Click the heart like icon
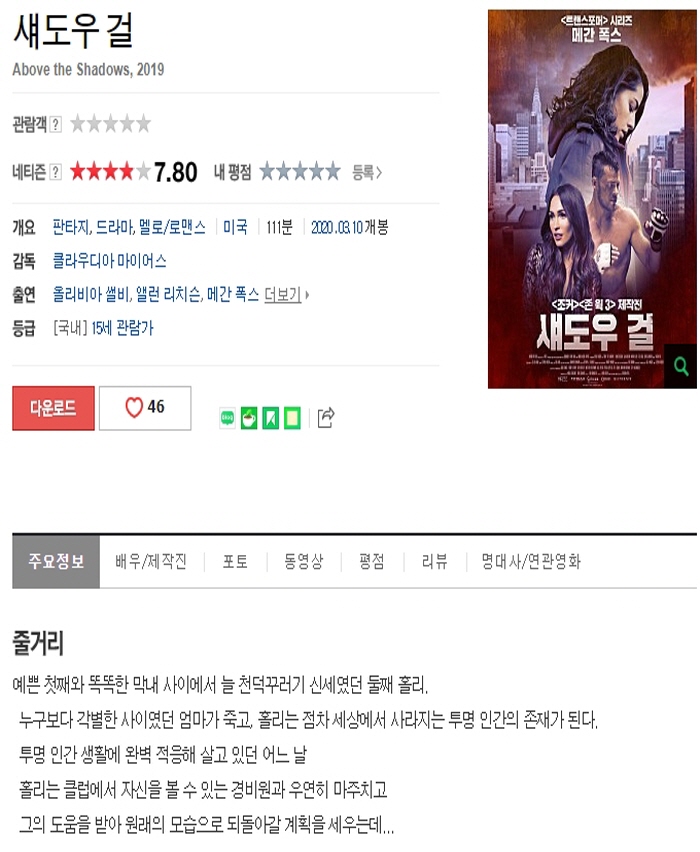The width and height of the screenshot is (700, 852). pyautogui.click(x=134, y=407)
